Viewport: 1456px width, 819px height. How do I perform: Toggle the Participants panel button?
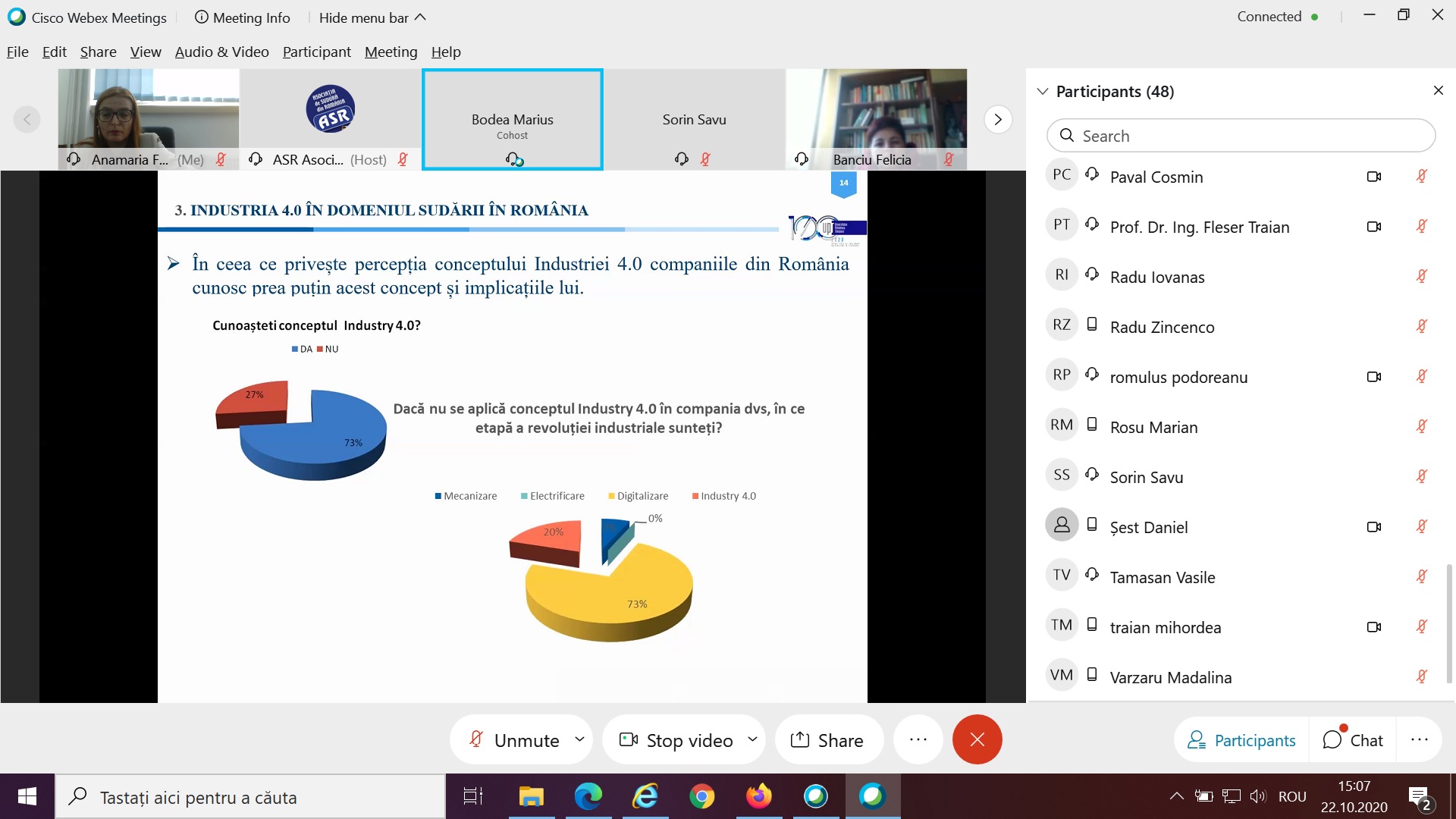point(1241,739)
